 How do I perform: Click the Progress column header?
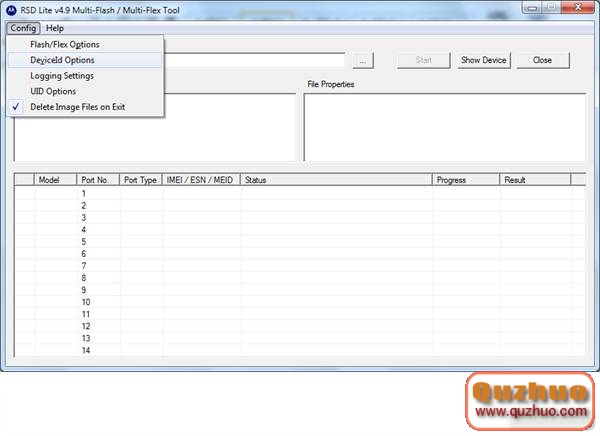point(466,180)
